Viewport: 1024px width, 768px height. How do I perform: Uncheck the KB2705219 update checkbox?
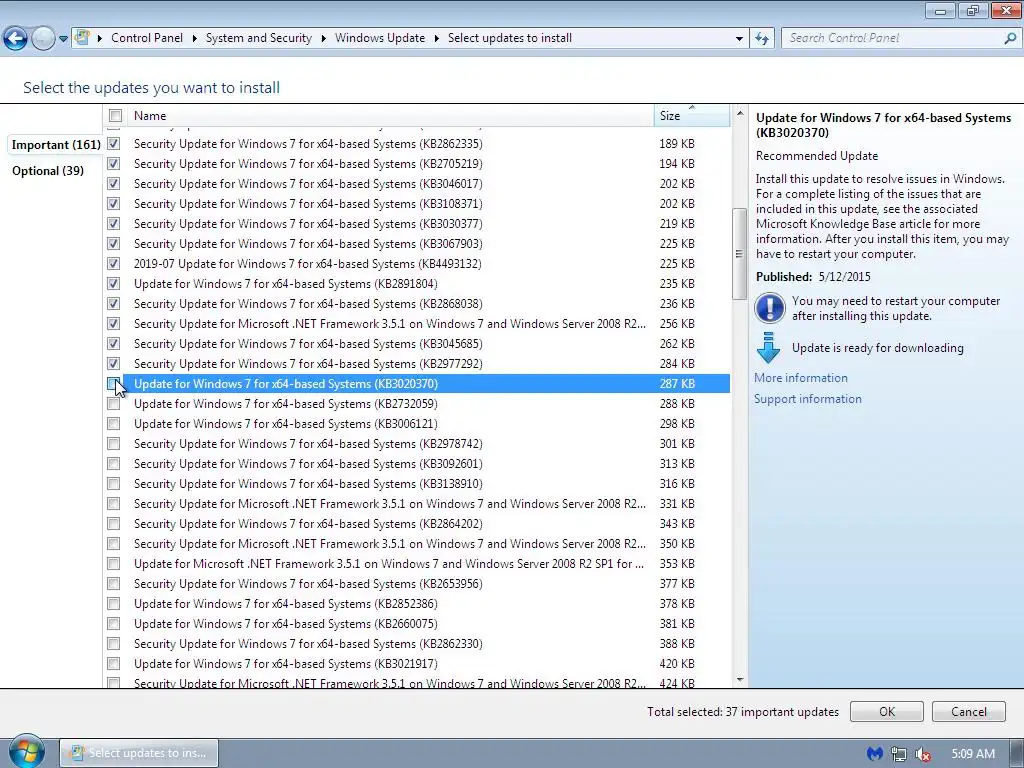(114, 164)
